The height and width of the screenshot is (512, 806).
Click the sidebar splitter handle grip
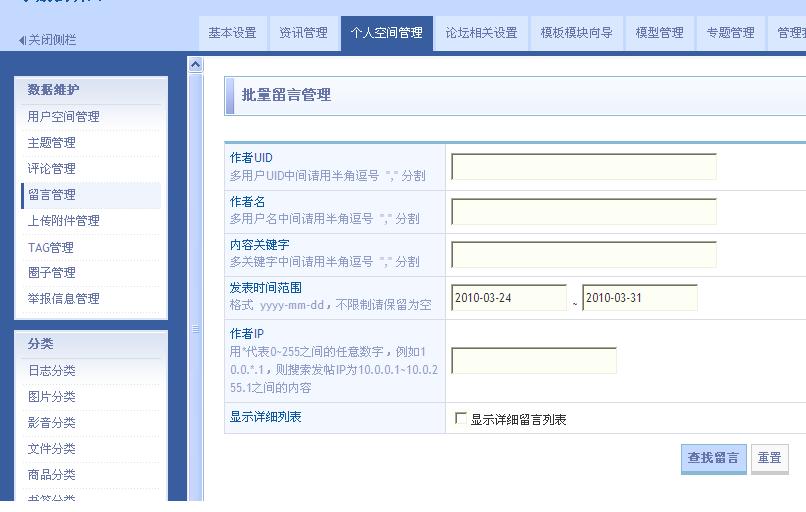[195, 329]
